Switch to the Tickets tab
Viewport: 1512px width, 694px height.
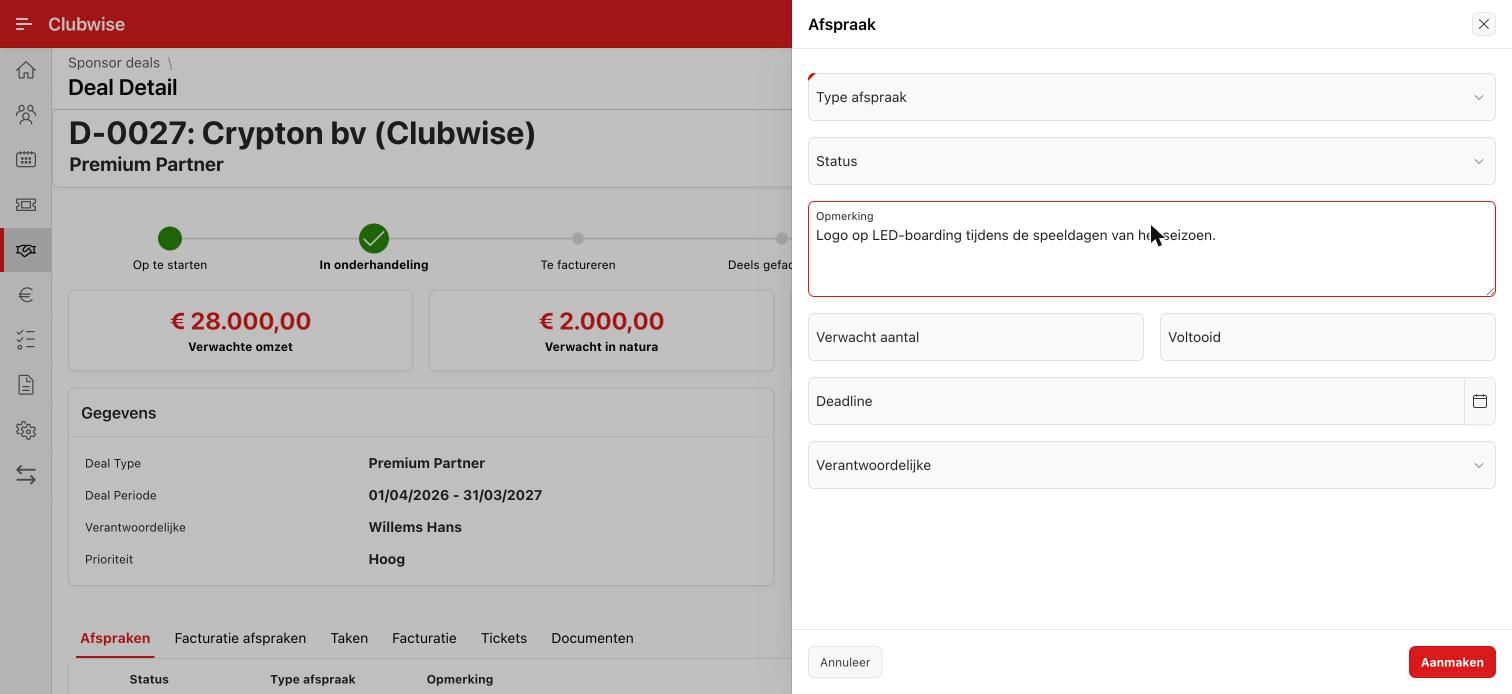click(504, 638)
